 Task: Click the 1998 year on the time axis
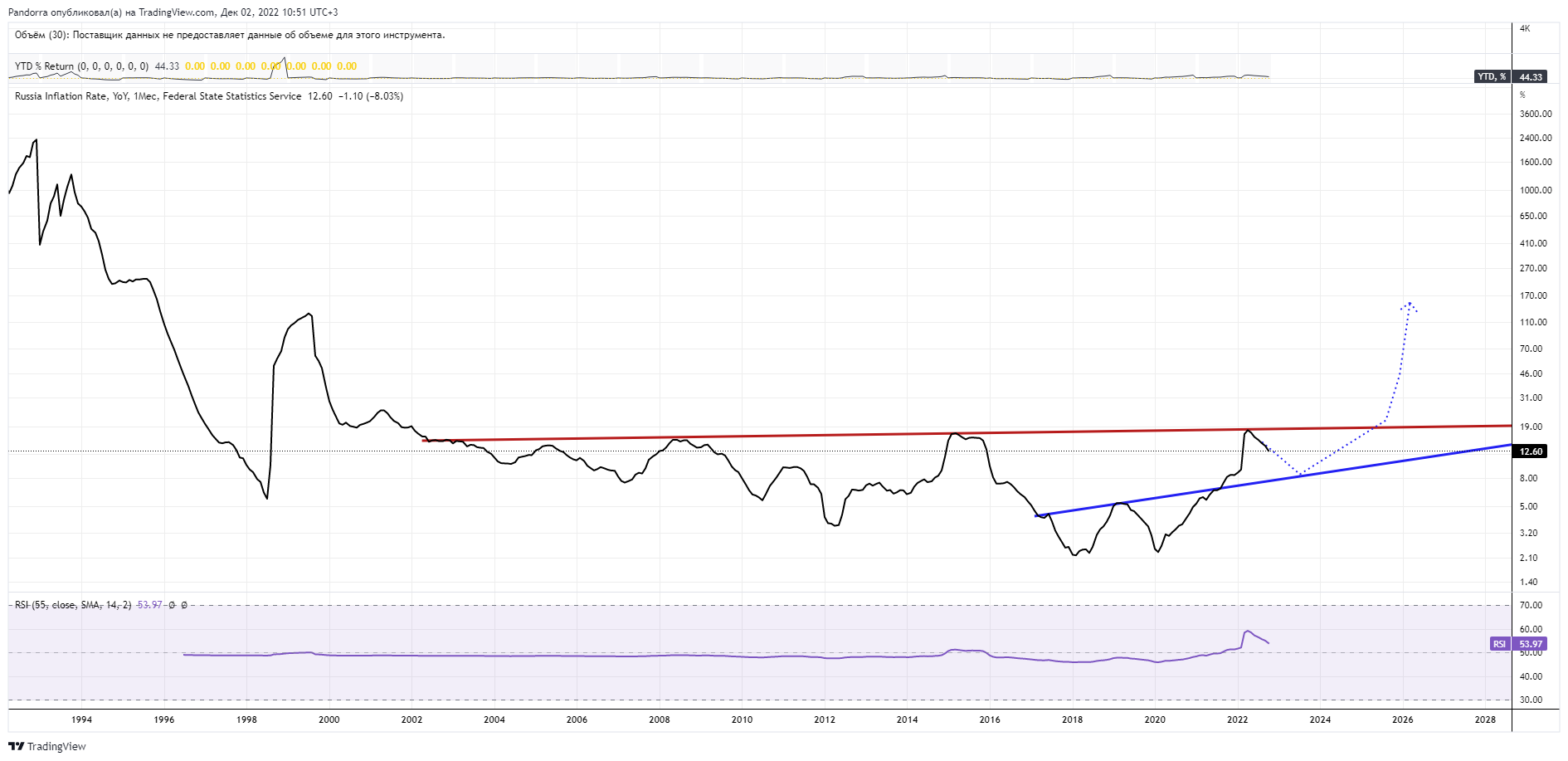tap(246, 720)
